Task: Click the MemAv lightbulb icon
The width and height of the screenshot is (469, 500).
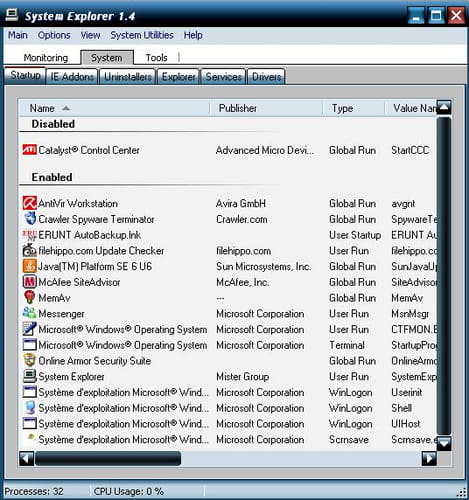Action: coord(29,297)
